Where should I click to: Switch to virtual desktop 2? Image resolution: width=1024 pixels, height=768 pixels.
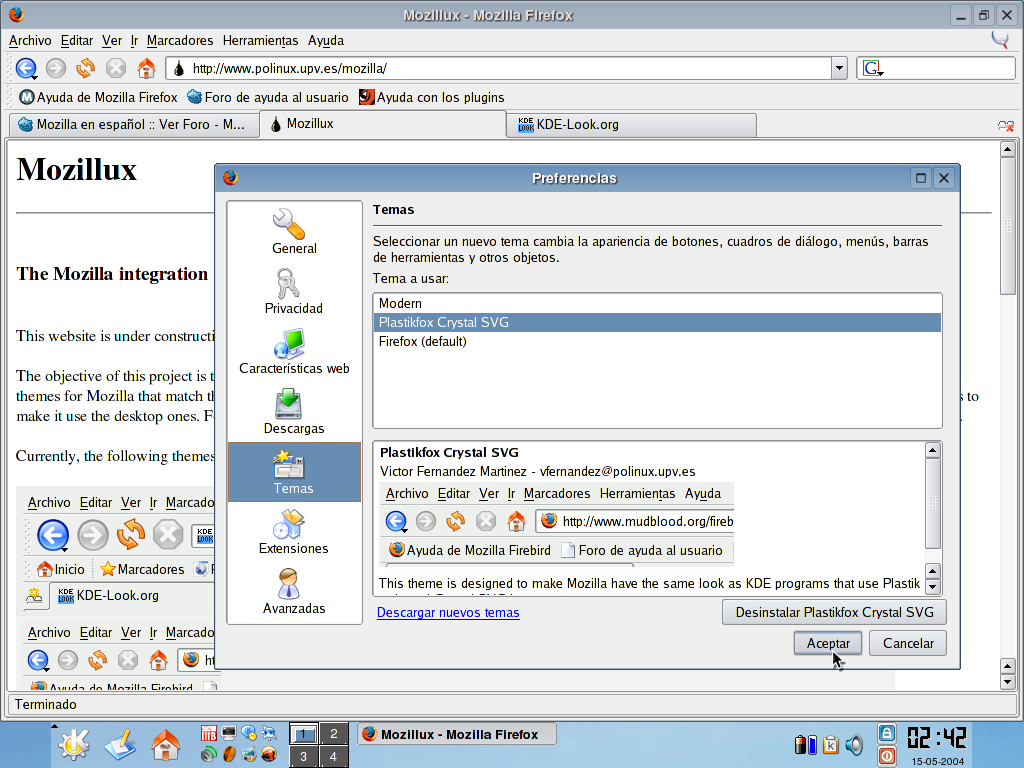[x=333, y=733]
